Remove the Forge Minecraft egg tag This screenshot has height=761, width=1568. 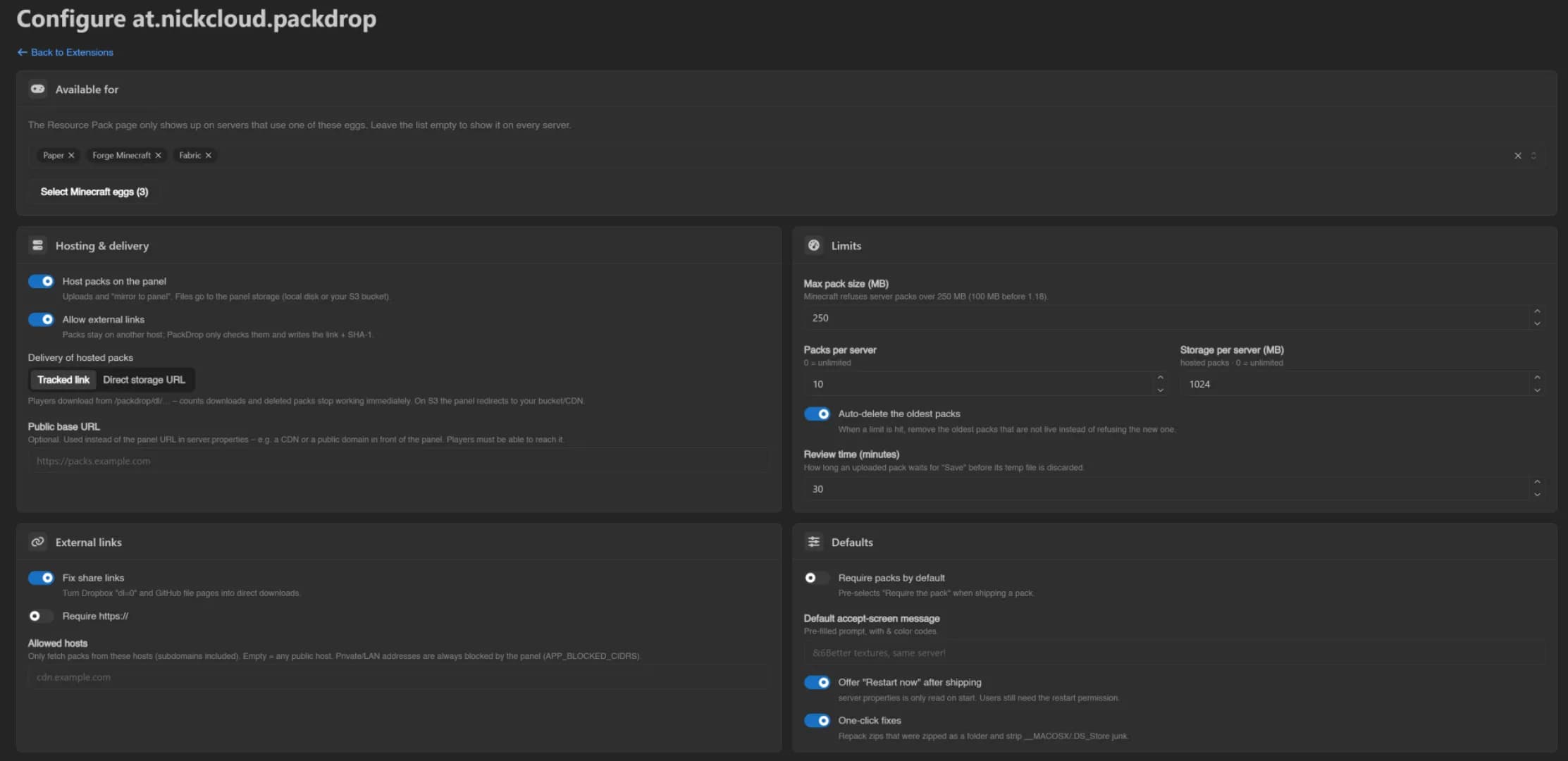(158, 155)
